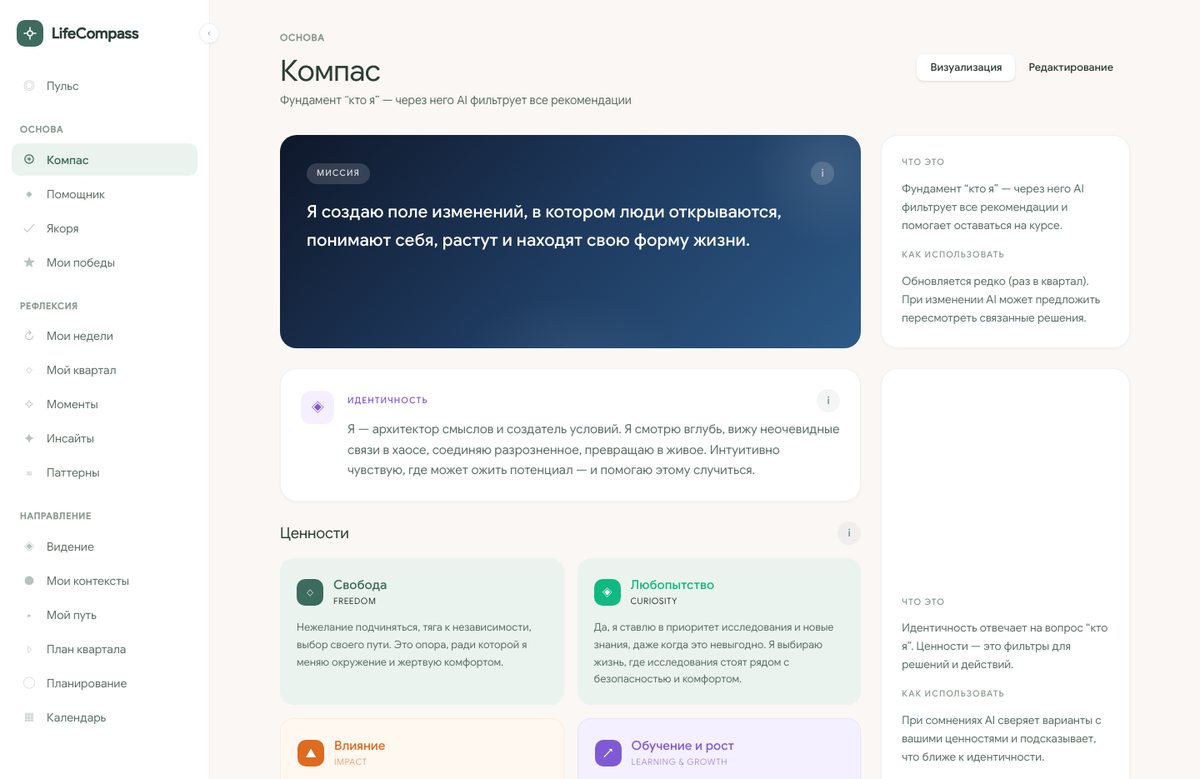The height and width of the screenshot is (779, 1200).
Task: Open the Влияние card title
Action: [x=359, y=746]
